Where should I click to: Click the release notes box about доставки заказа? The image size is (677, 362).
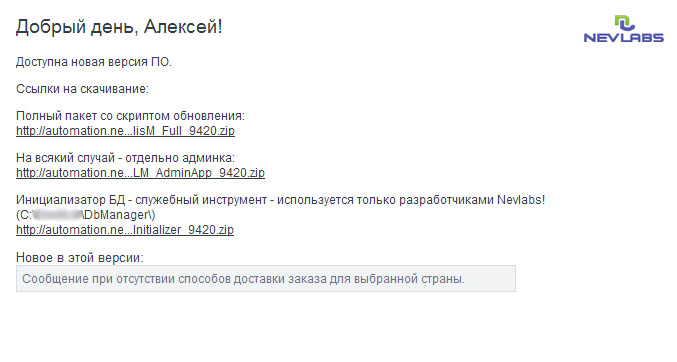point(266,279)
